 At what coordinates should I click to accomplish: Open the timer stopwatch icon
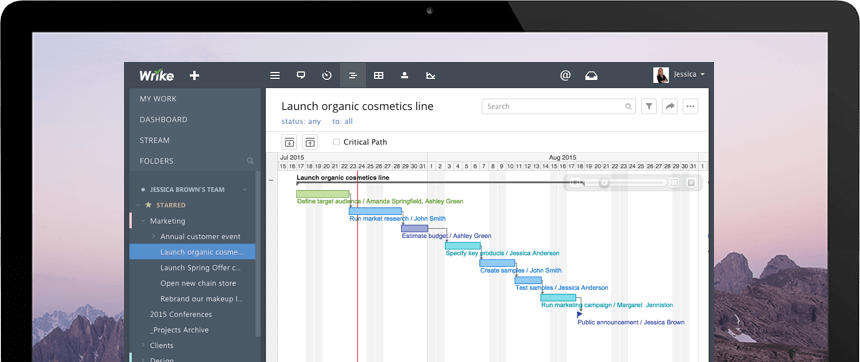point(327,76)
